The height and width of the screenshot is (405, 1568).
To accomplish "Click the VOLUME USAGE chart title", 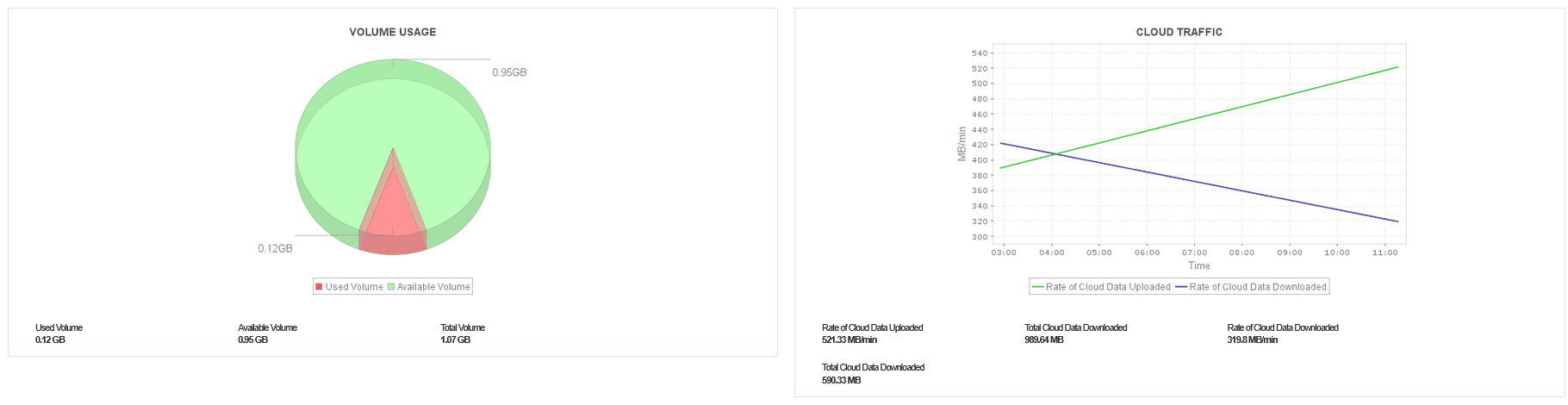I will (x=392, y=32).
